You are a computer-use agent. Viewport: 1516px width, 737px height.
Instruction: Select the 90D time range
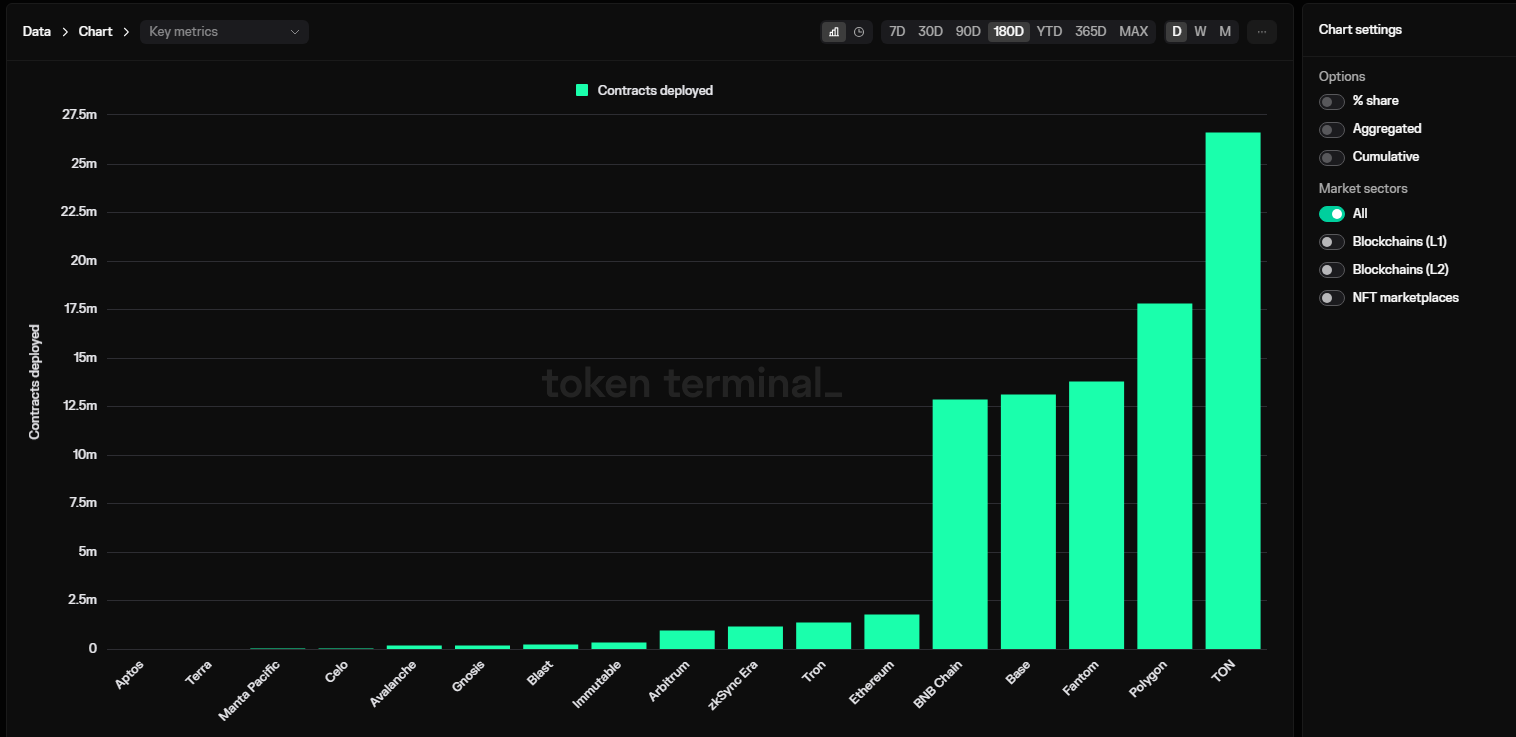pos(968,32)
